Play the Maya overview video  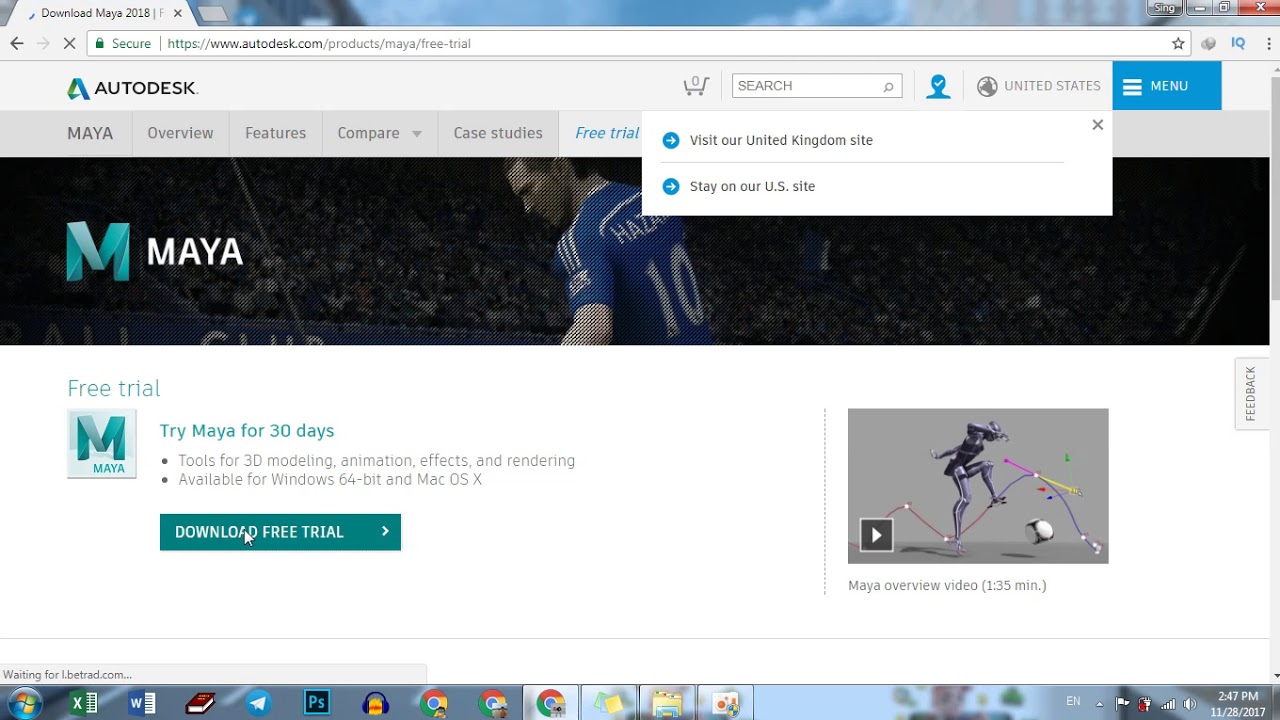pyautogui.click(x=876, y=535)
